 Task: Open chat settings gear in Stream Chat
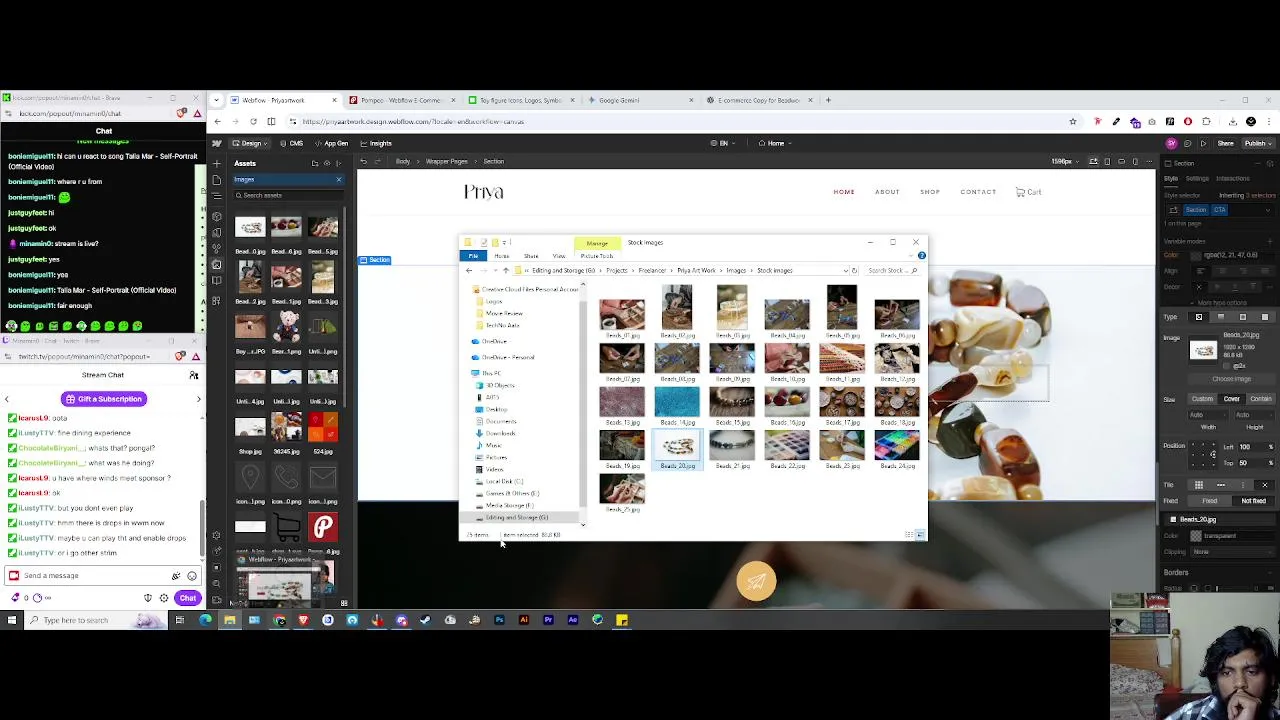[x=163, y=598]
